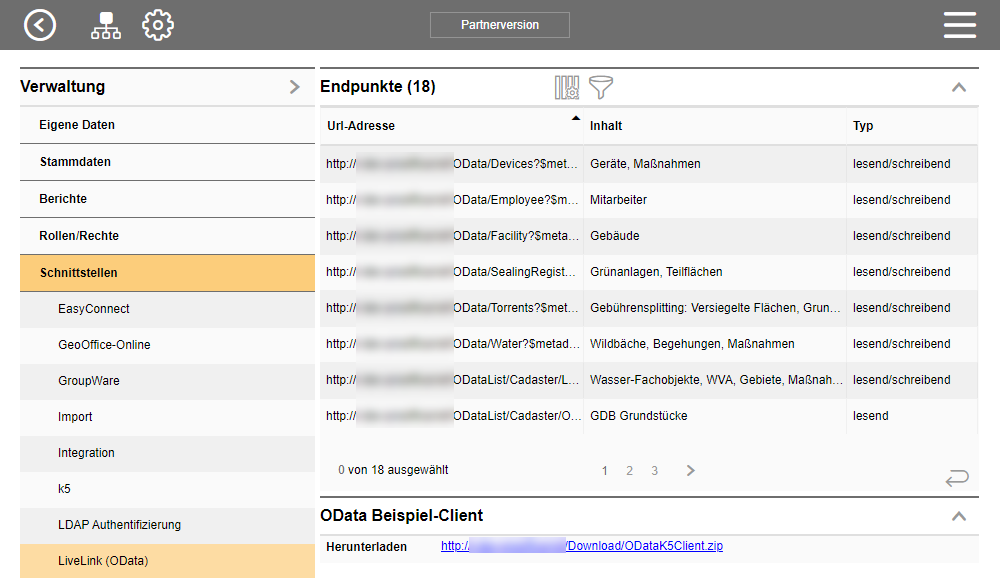The width and height of the screenshot is (1000, 578).
Task: Open the site structure icon in toolbar
Action: [x=105, y=24]
